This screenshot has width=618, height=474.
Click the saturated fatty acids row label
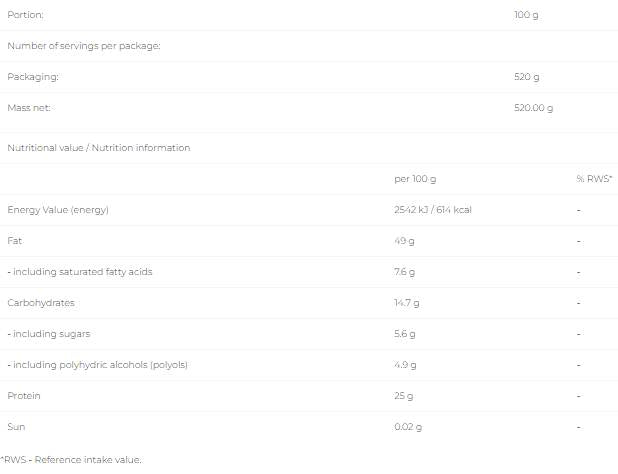80,272
